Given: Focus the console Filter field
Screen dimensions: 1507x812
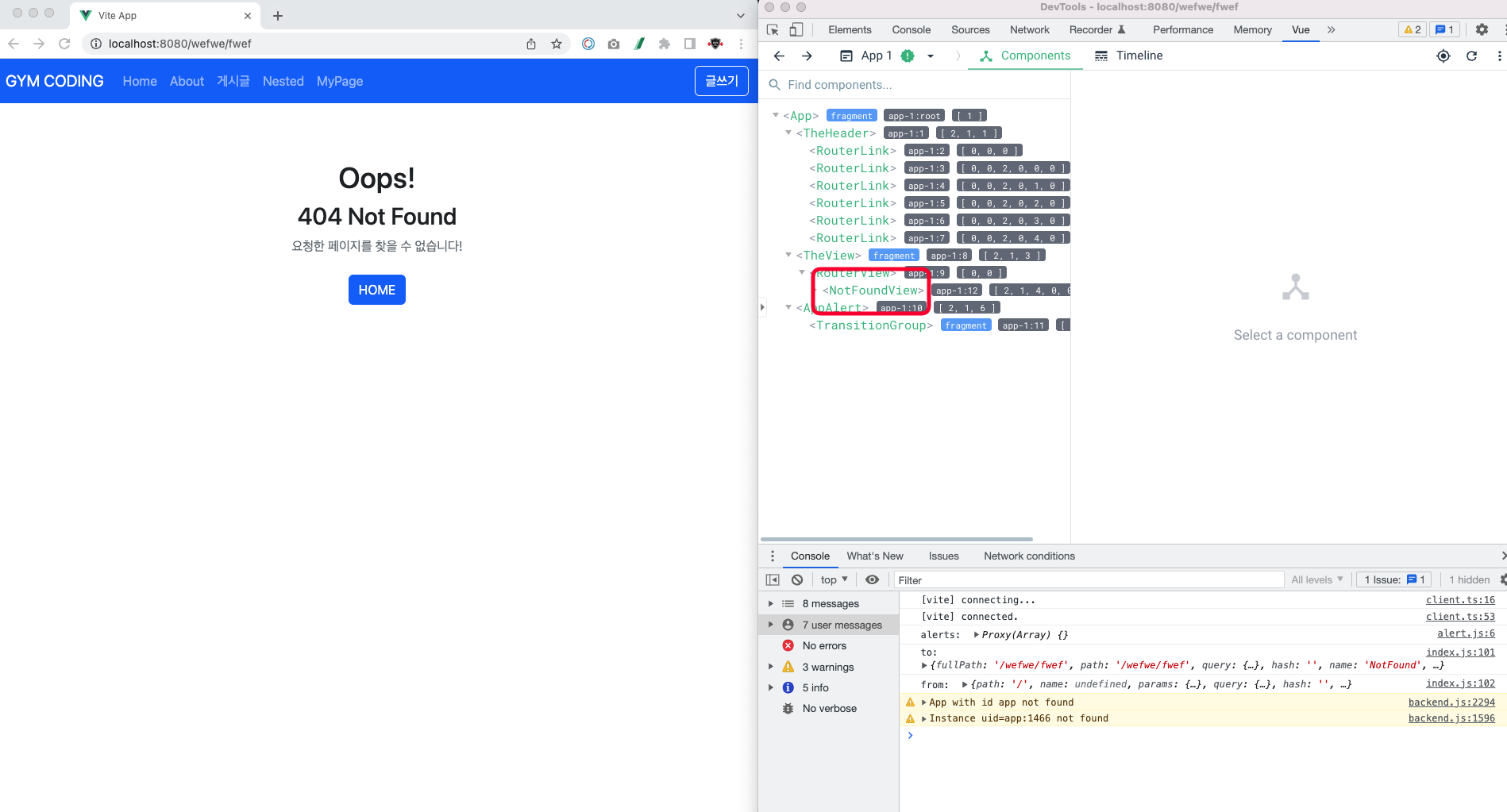Looking at the screenshot, I should pos(1089,580).
